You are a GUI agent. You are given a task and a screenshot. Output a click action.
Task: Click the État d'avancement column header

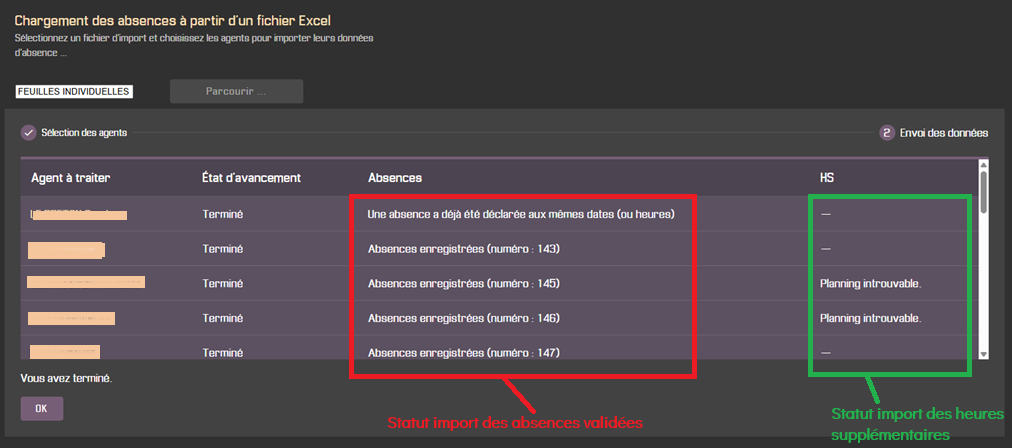252,178
